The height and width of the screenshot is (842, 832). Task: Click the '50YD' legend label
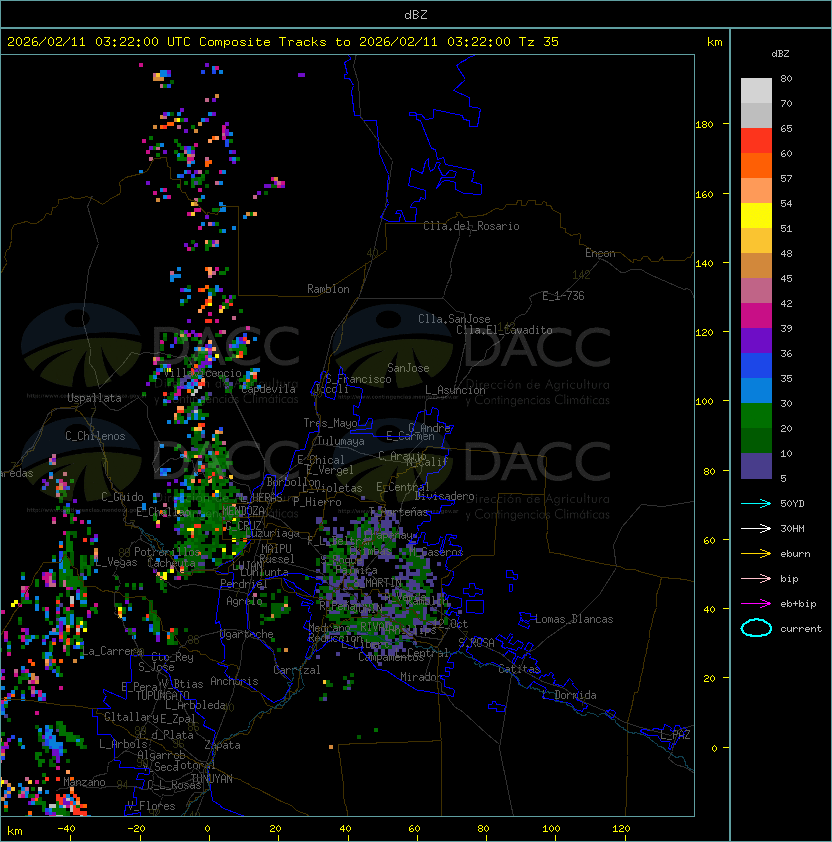point(792,504)
